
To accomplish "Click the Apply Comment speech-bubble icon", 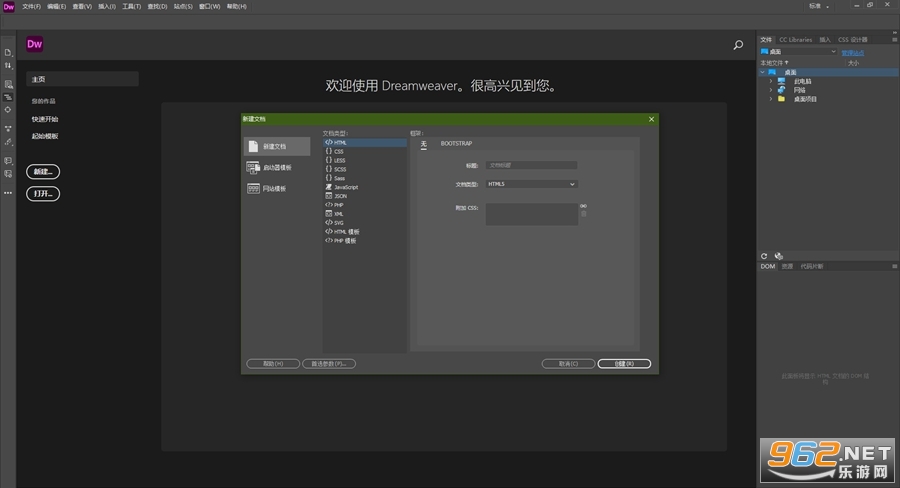I will (8, 161).
